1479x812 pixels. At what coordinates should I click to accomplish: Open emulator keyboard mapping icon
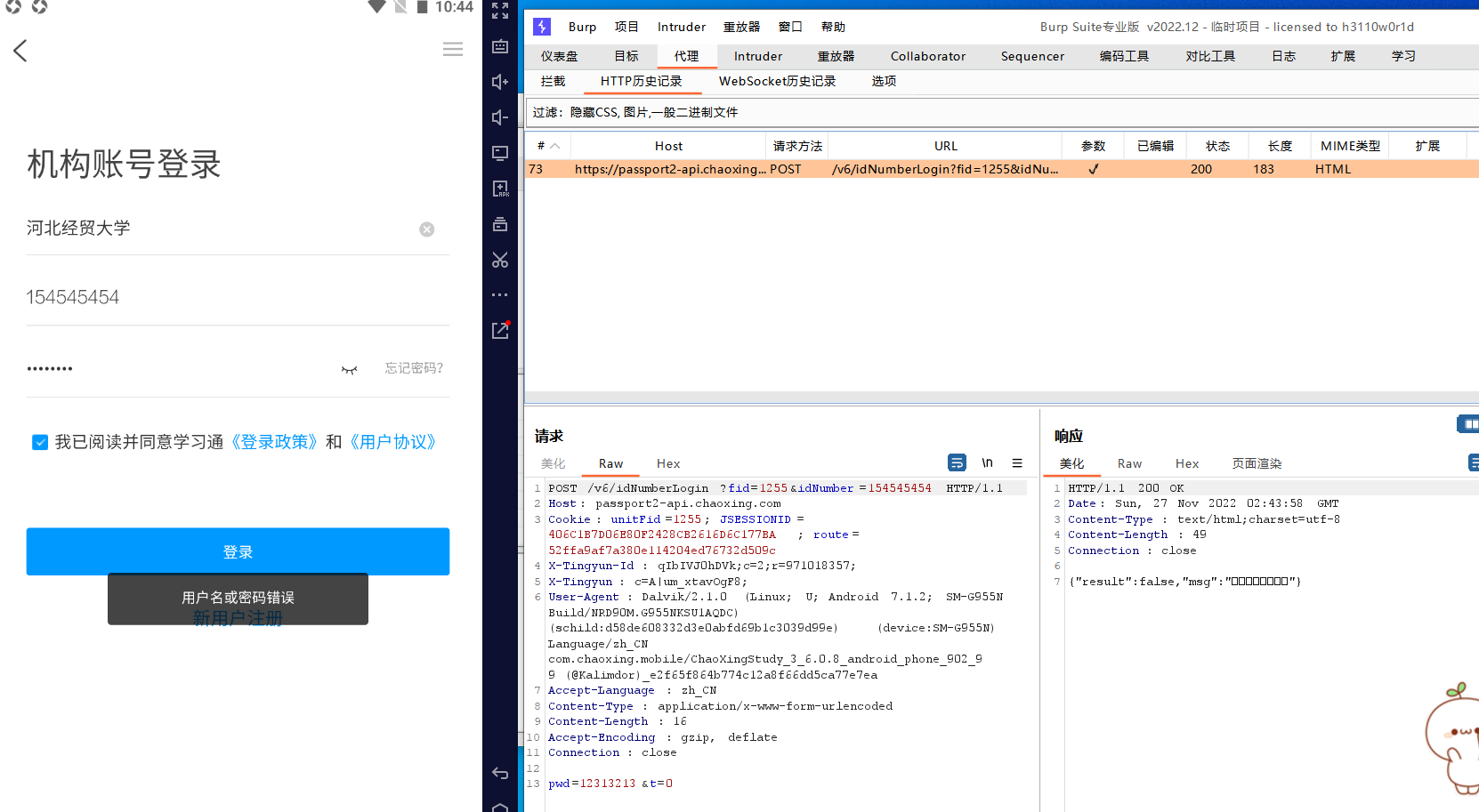pyautogui.click(x=500, y=46)
